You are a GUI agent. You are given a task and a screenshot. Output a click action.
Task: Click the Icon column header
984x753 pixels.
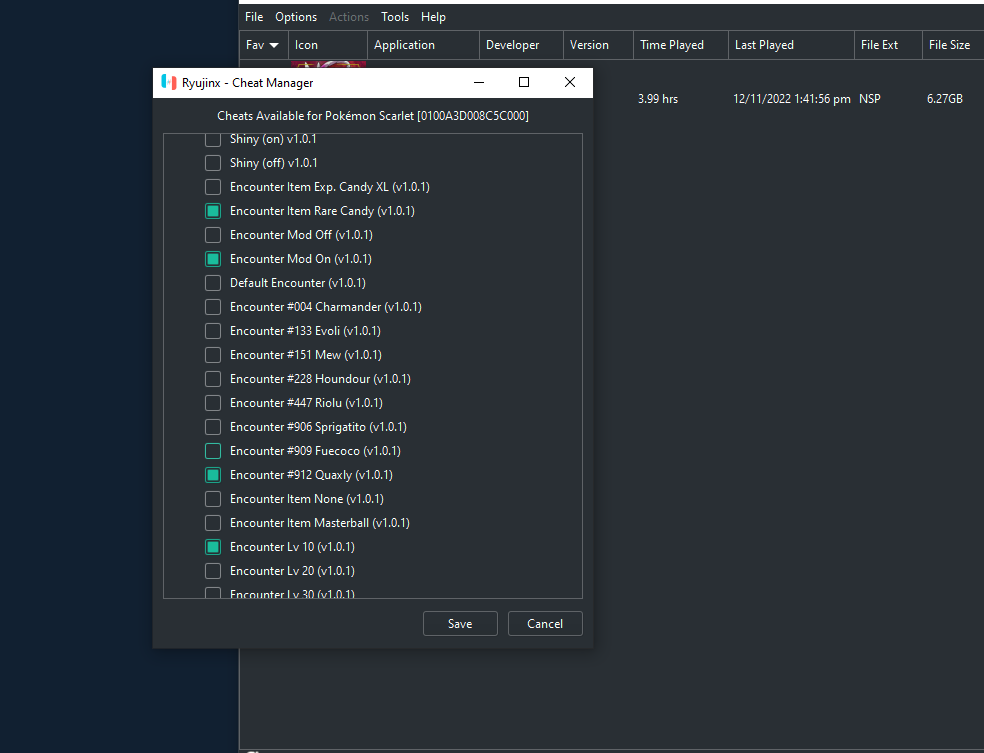tap(328, 45)
